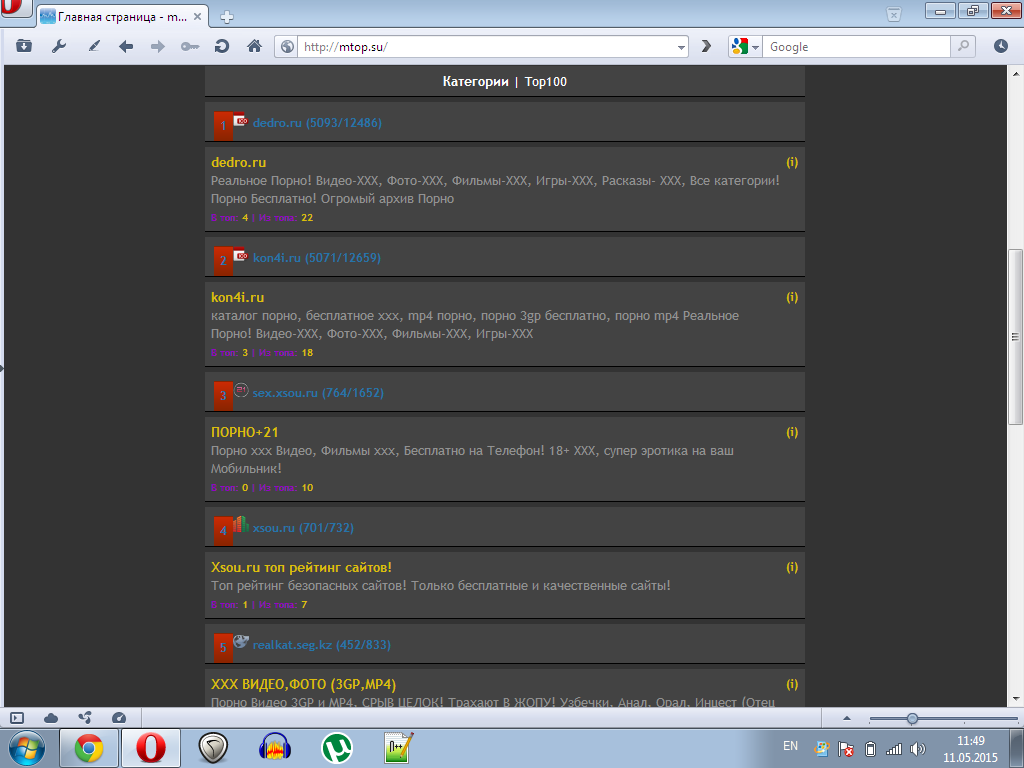
Task: Click in the address bar field
Action: pos(486,47)
